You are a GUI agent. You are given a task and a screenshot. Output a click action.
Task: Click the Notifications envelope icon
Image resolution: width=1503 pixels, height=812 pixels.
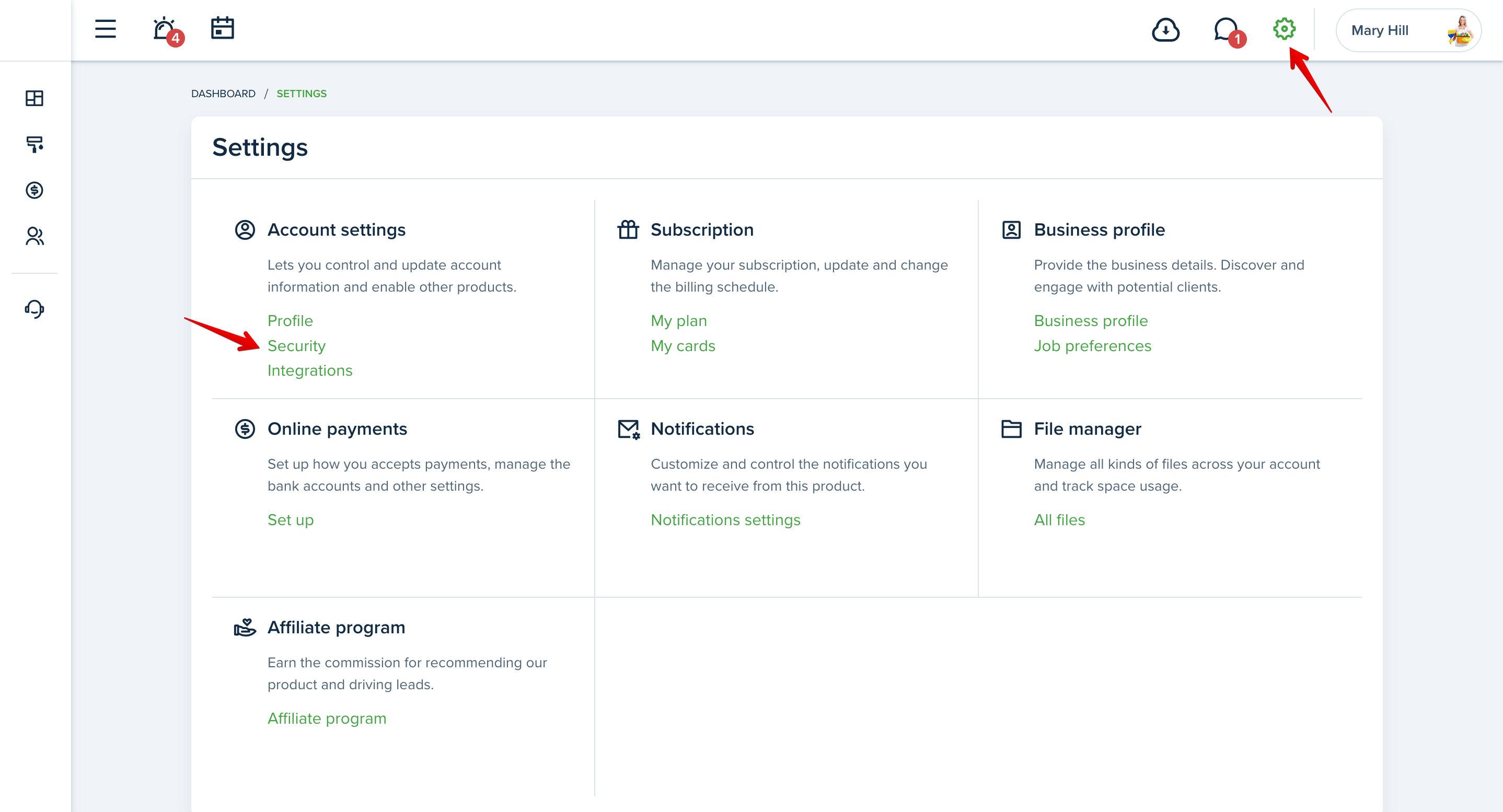coord(628,430)
